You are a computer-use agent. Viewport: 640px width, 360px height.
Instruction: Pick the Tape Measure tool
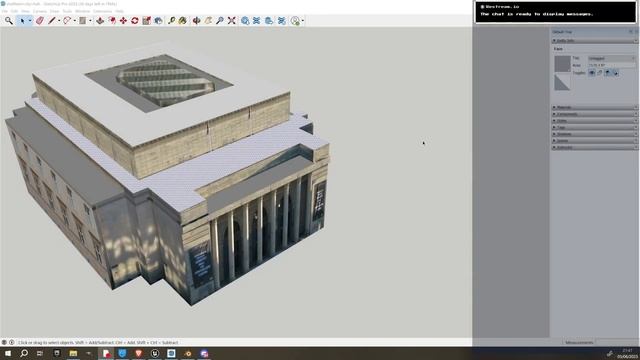coord(171,20)
